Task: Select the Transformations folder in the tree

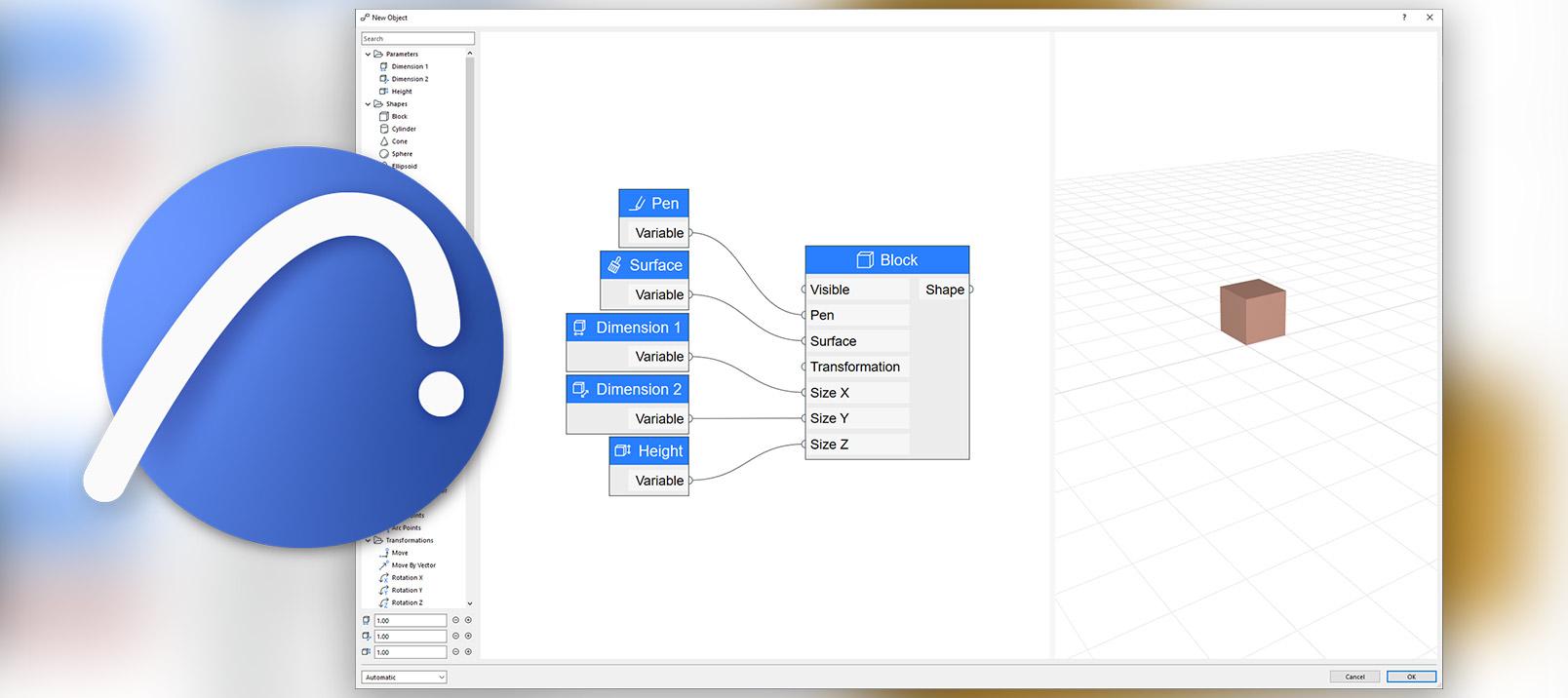Action: 405,540
